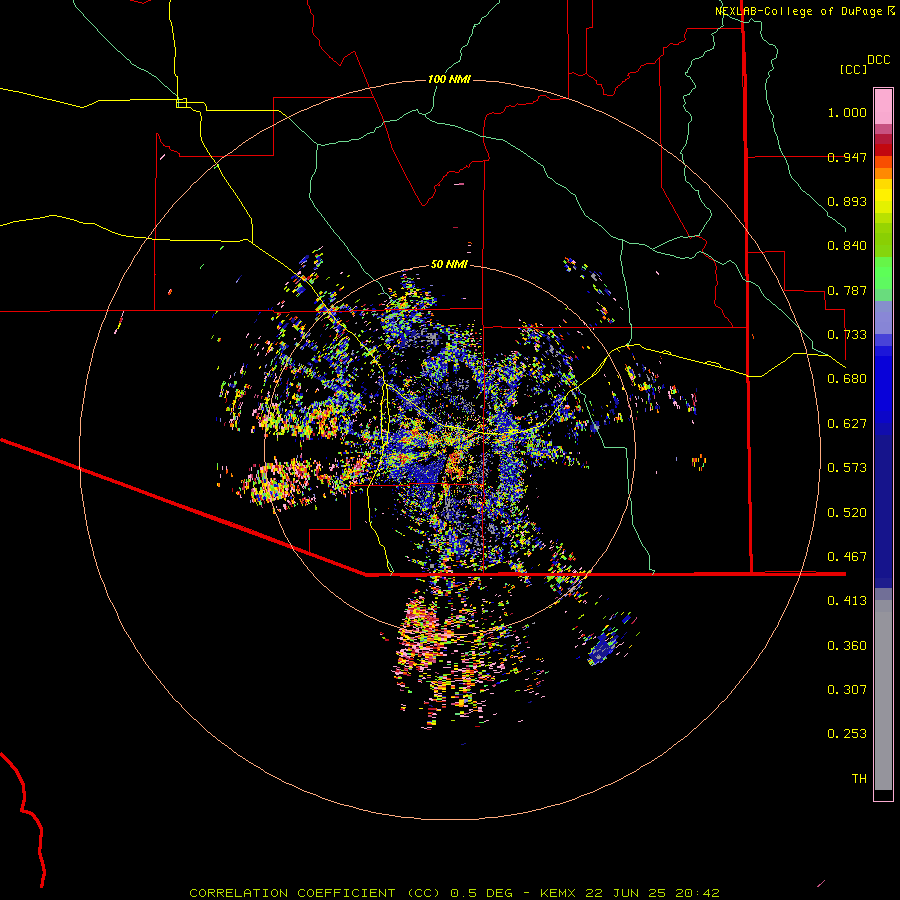This screenshot has height=900, width=900.
Task: Click the 0.947 color scale label
Action: tap(847, 157)
